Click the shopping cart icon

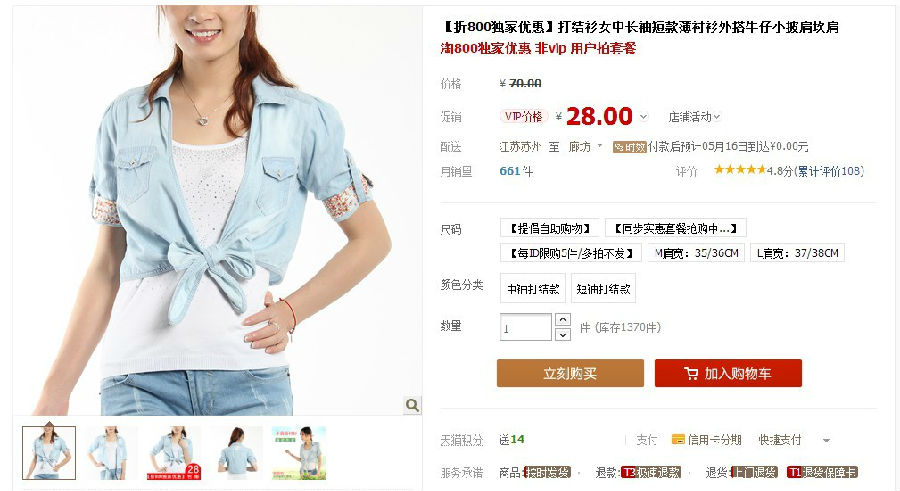tap(691, 374)
